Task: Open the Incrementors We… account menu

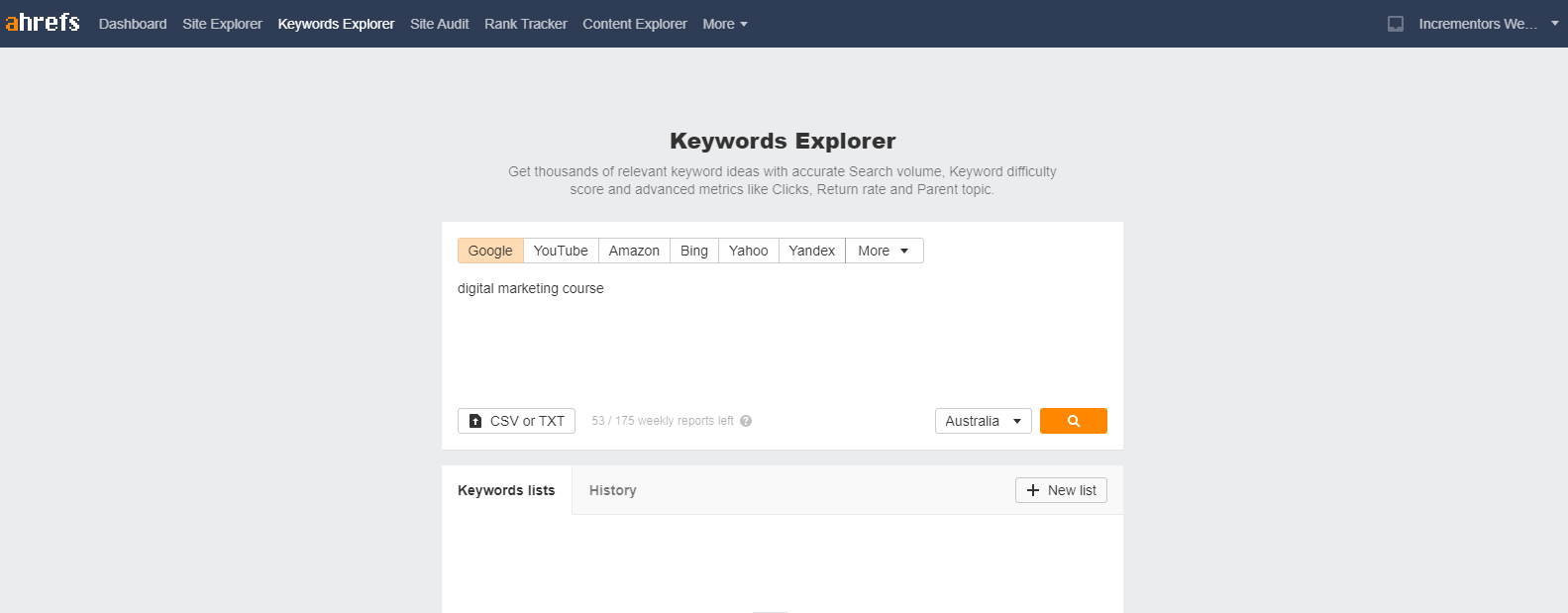Action: (1488, 24)
